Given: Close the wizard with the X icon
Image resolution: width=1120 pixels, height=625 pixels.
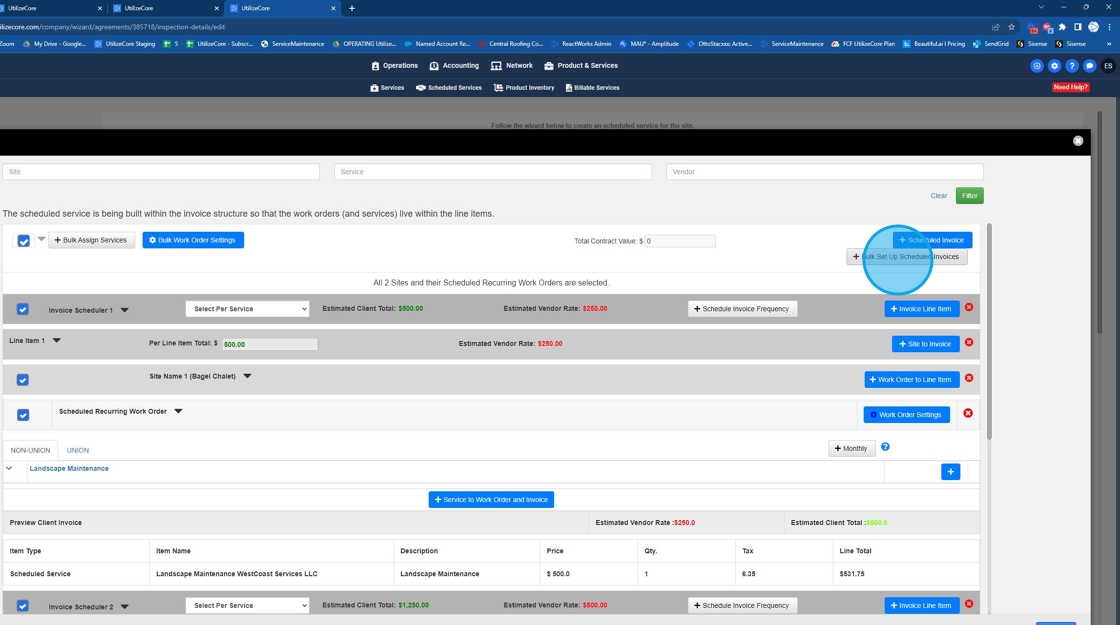Looking at the screenshot, I should [x=1078, y=141].
